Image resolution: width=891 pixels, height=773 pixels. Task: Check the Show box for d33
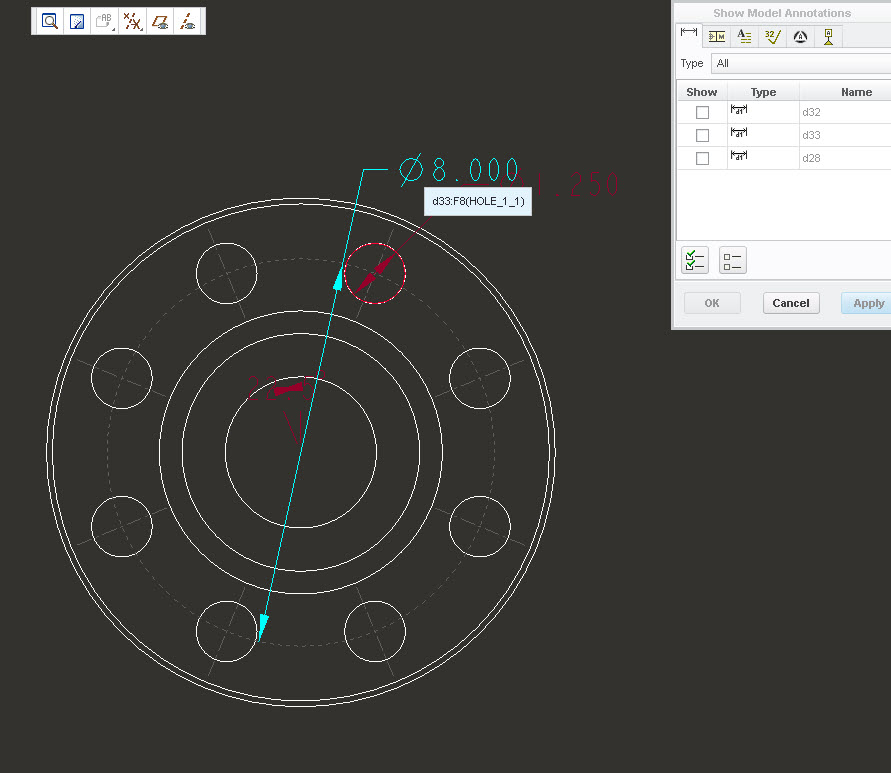point(702,135)
